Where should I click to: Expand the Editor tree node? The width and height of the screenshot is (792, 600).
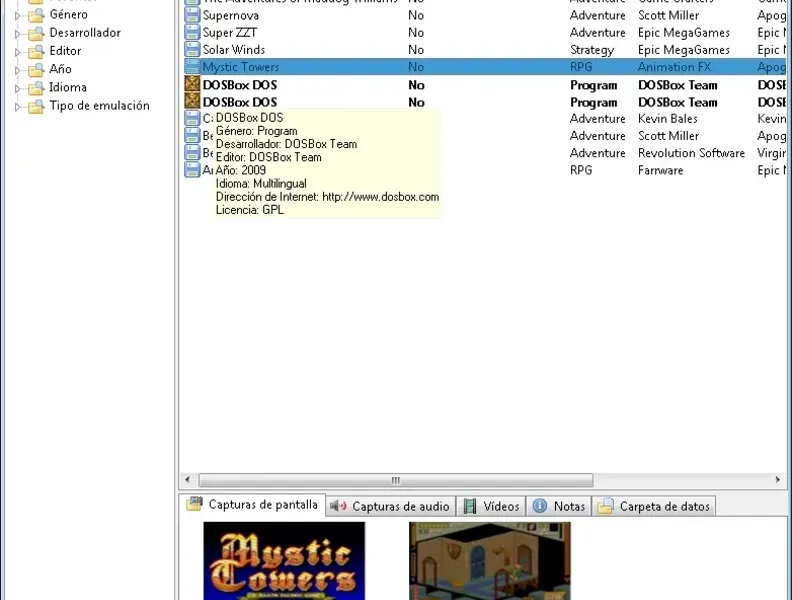pyautogui.click(x=17, y=52)
